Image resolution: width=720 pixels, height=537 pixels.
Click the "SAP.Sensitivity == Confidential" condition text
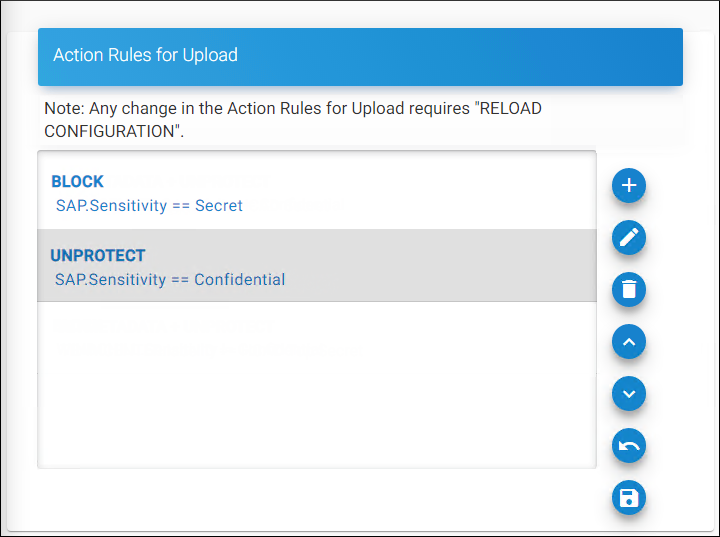tap(170, 280)
